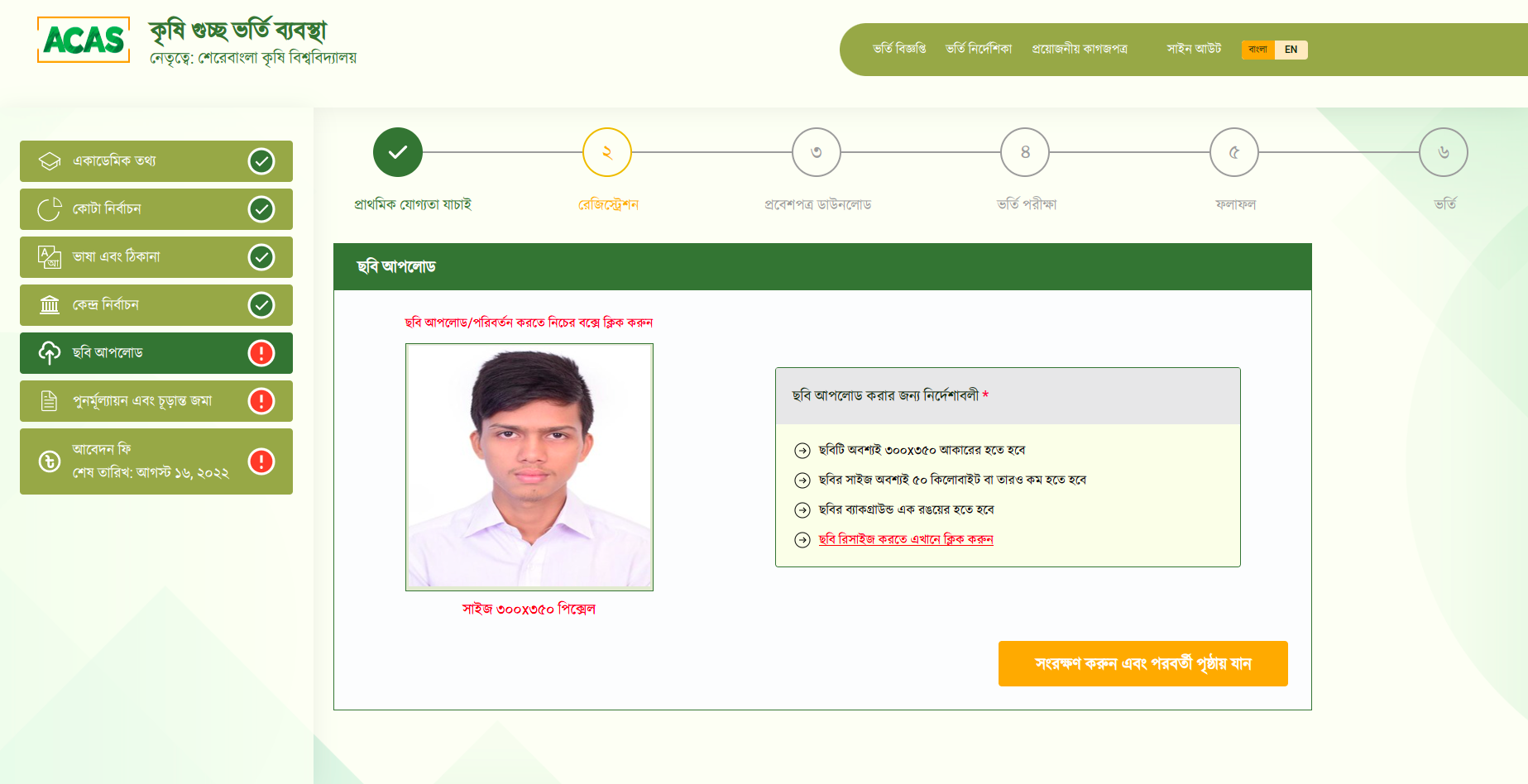Image resolution: width=1528 pixels, height=784 pixels.
Task: Click কৃষি গুচ্ছ ভর্তি ব্যবস্থা site title
Action: tap(238, 31)
